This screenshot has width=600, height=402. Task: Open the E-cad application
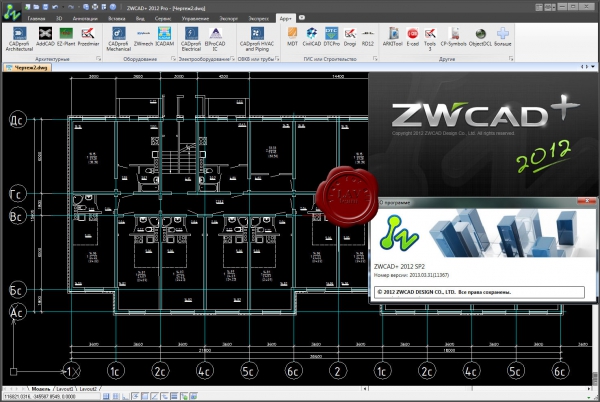point(412,37)
